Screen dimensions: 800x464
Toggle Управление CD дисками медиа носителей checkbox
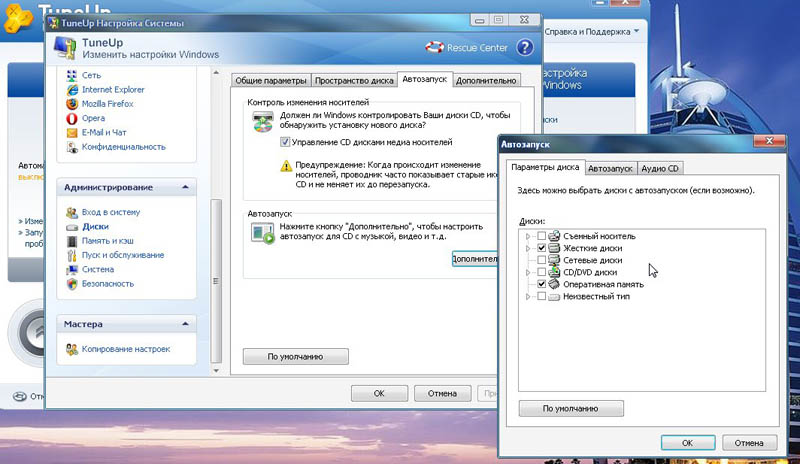click(x=285, y=142)
